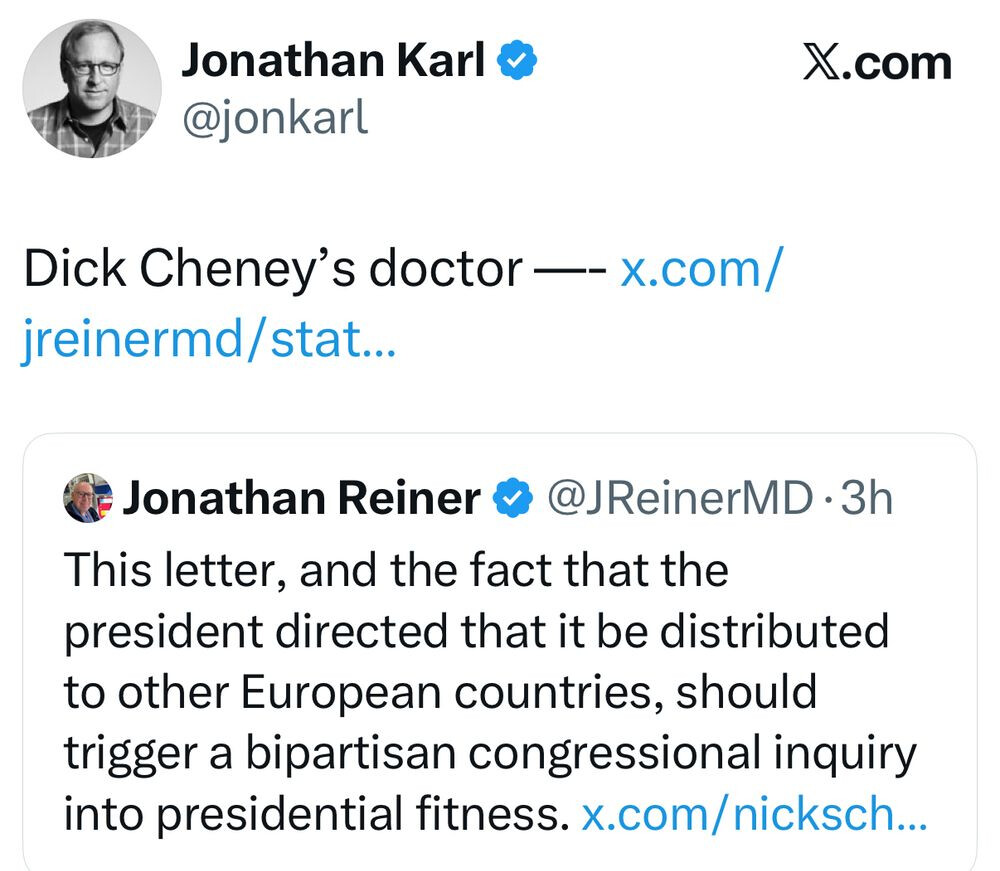Viewport: 1000px width, 871px height.
Task: Open Jonathan Karl's profile photo
Action: point(92,89)
